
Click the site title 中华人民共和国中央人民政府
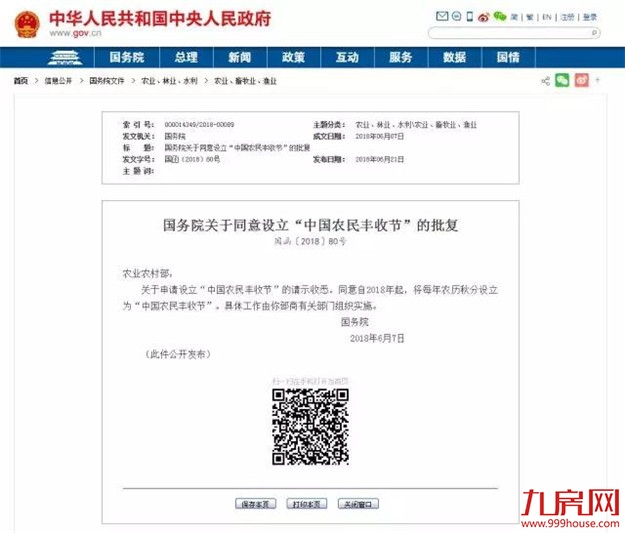click(x=160, y=18)
